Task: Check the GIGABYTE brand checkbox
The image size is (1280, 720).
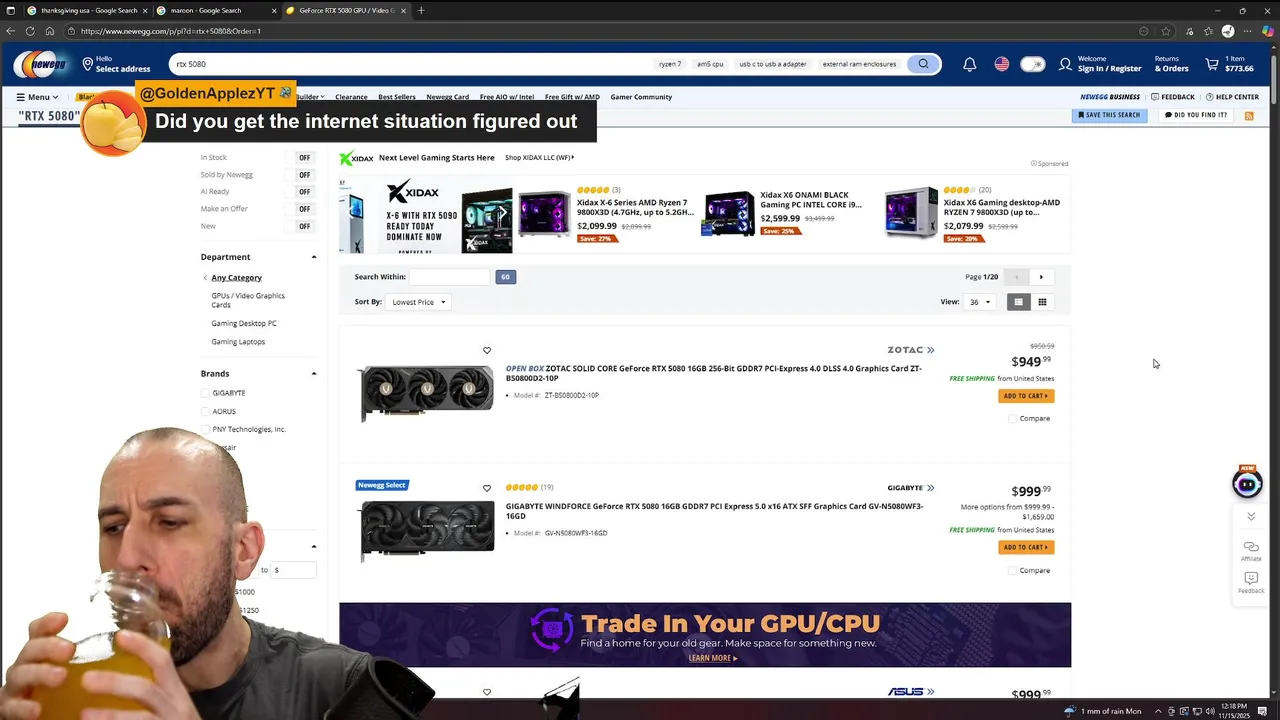Action: pos(205,393)
